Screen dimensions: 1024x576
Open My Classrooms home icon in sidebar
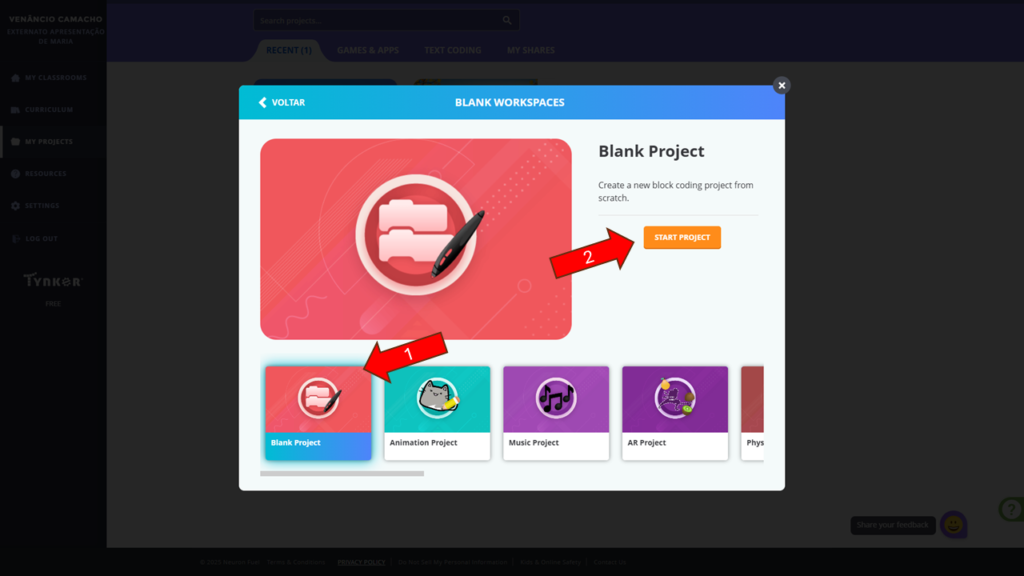click(16, 78)
